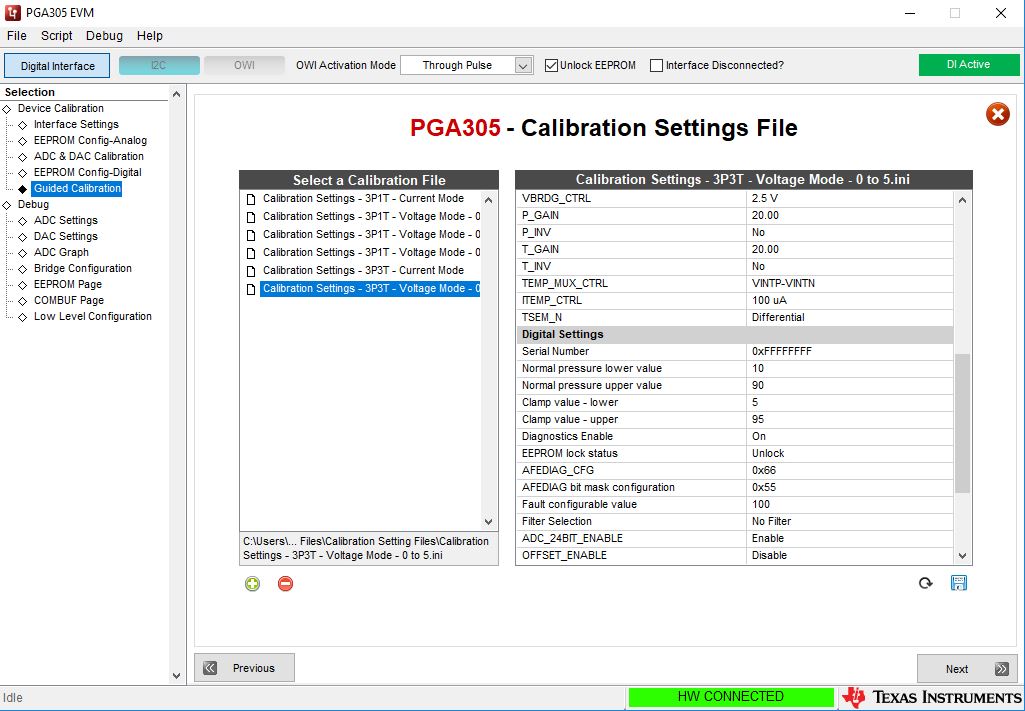1025x711 pixels.
Task: Select highlighted 3P3T Voltage Mode calibration file
Action: coord(370,289)
